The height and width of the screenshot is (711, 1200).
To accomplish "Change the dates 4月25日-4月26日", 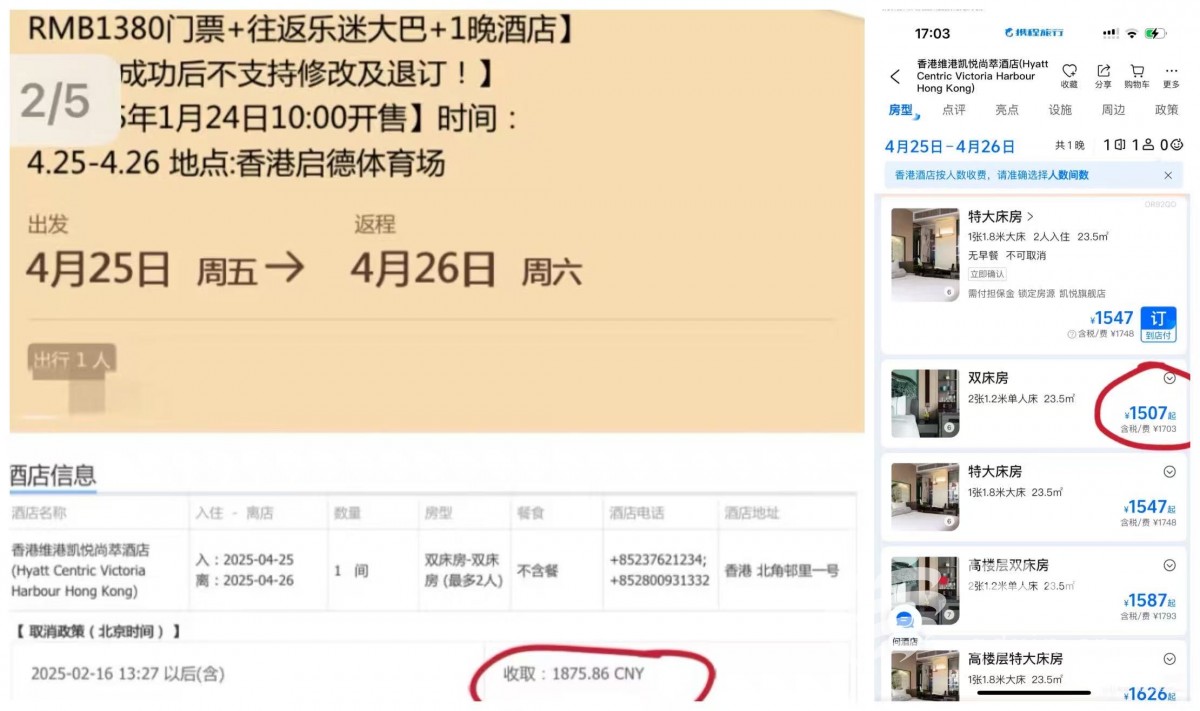I will click(950, 146).
